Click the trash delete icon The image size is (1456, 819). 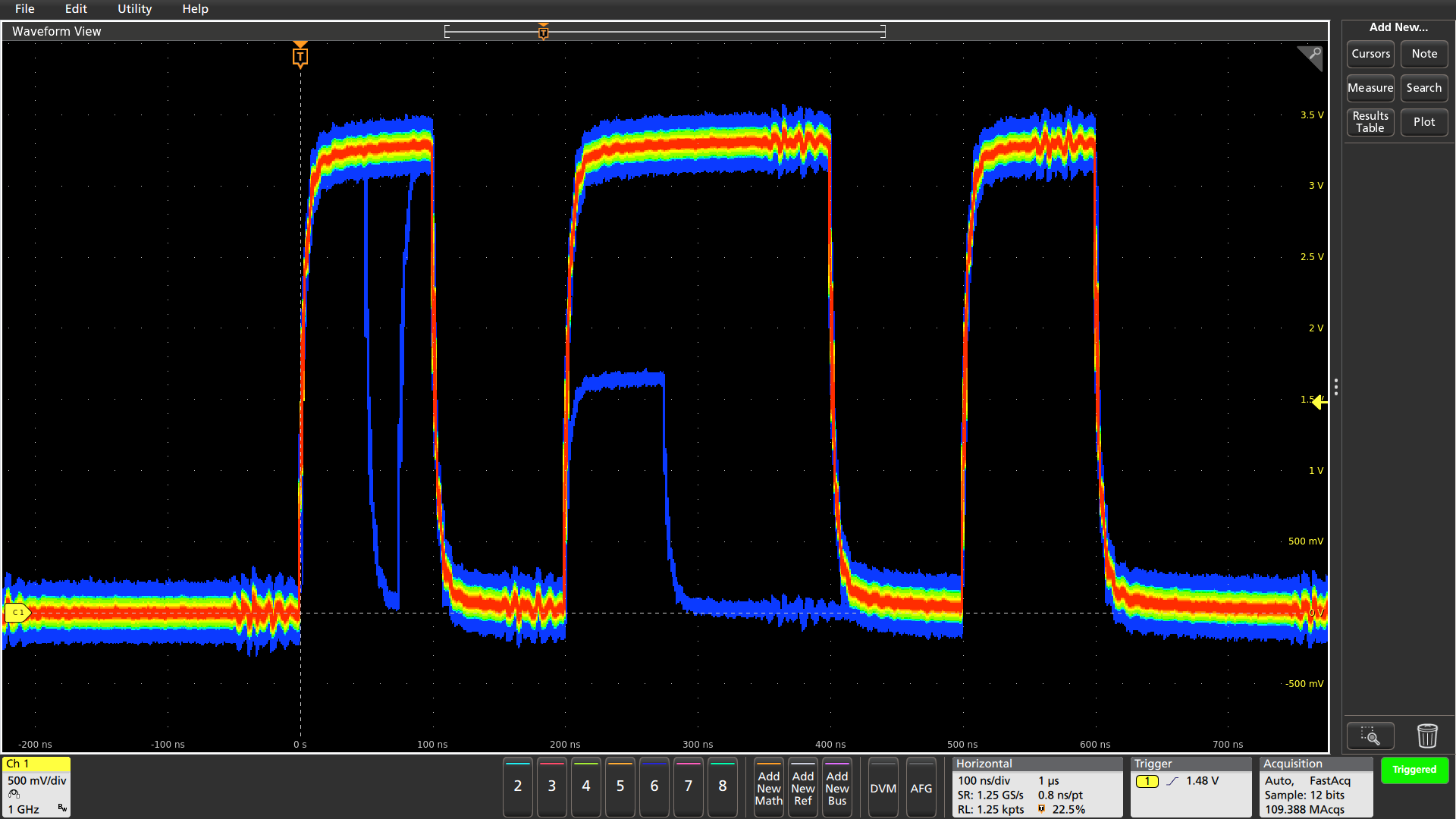tap(1426, 736)
